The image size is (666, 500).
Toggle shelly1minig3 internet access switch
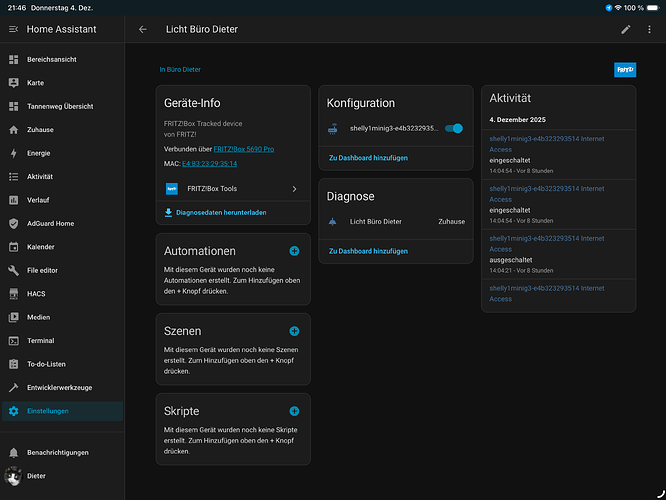point(454,128)
